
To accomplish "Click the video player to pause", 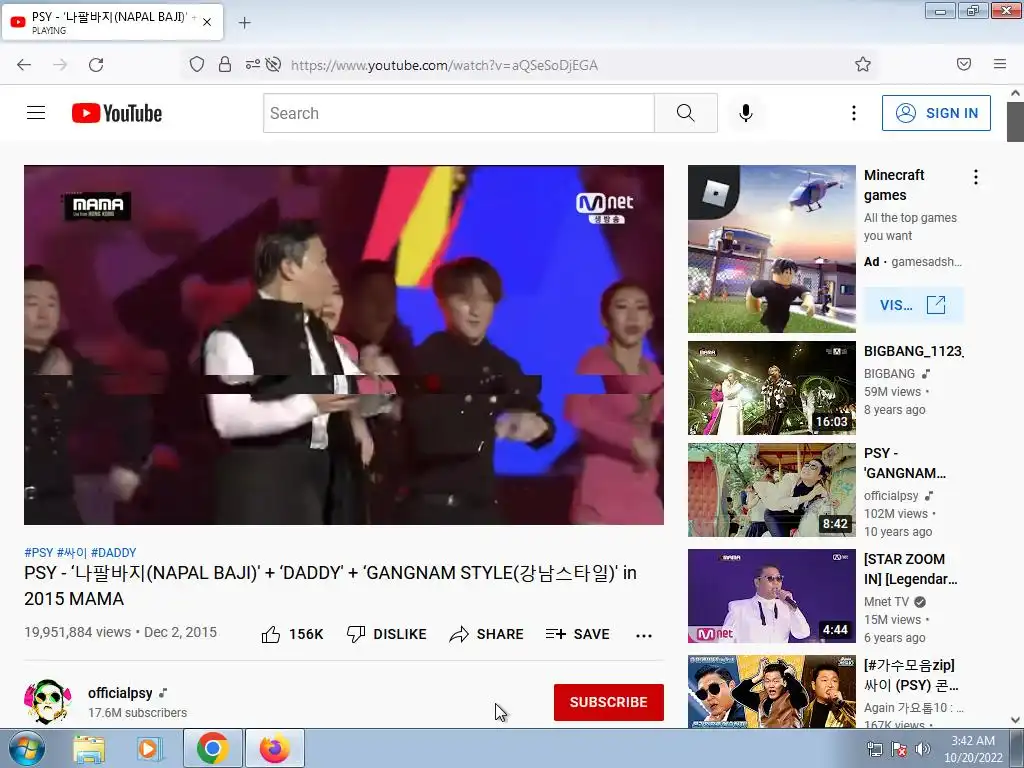I will click(x=344, y=345).
